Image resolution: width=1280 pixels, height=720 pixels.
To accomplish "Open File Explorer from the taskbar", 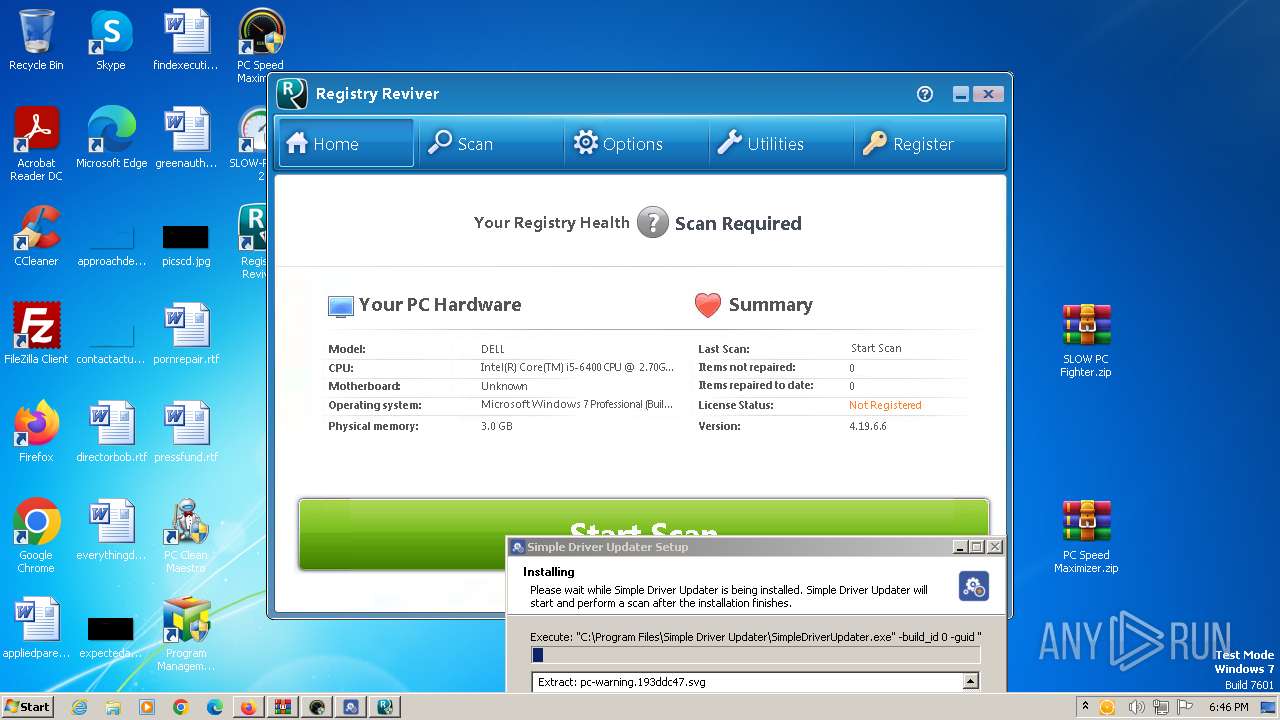I will point(113,707).
